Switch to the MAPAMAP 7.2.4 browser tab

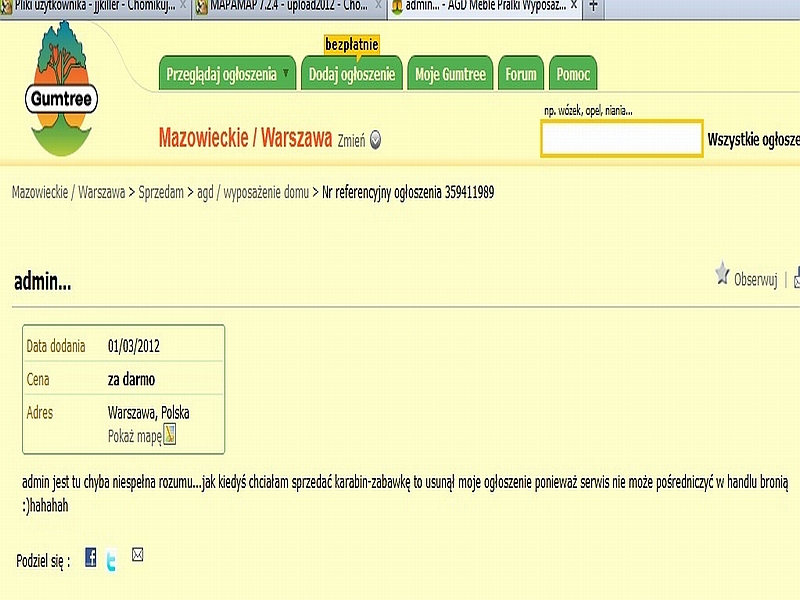283,6
